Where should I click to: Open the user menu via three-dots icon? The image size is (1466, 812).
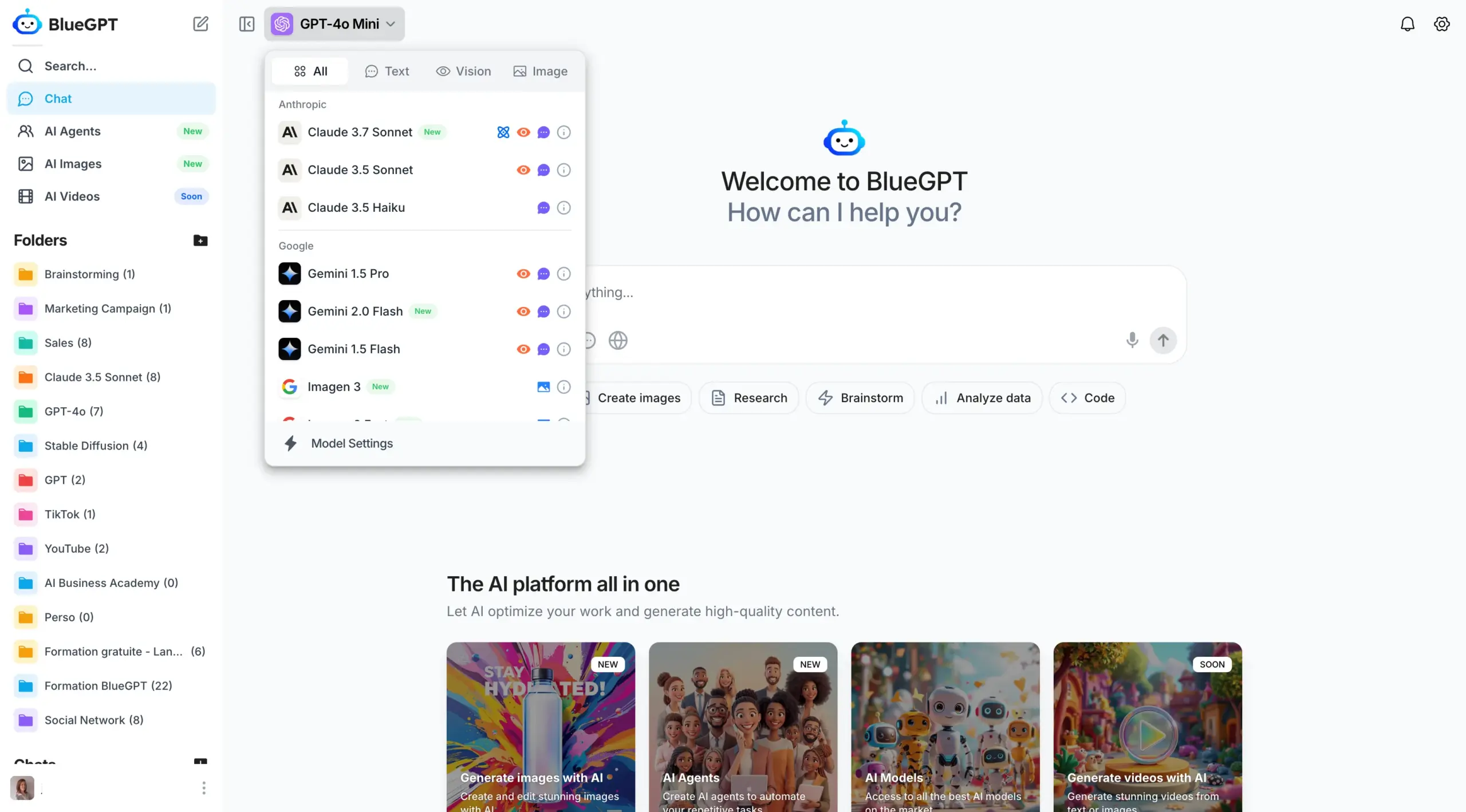coord(204,788)
